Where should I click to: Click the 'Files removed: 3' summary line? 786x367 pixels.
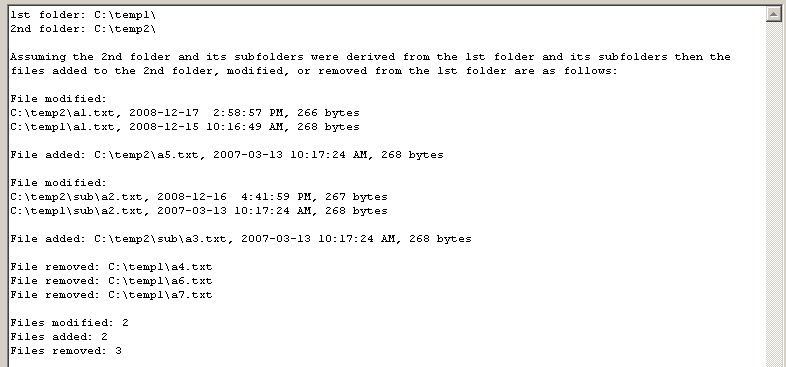point(66,351)
